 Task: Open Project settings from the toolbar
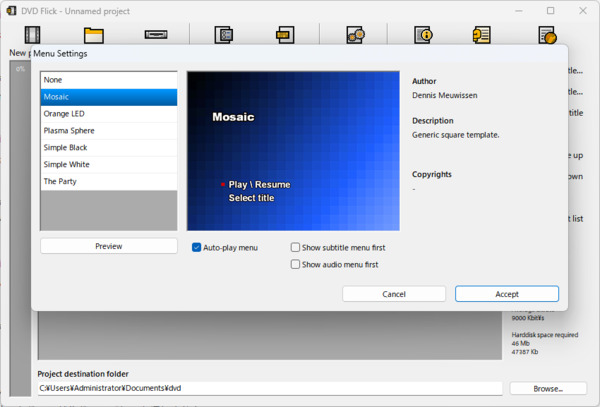(223, 35)
